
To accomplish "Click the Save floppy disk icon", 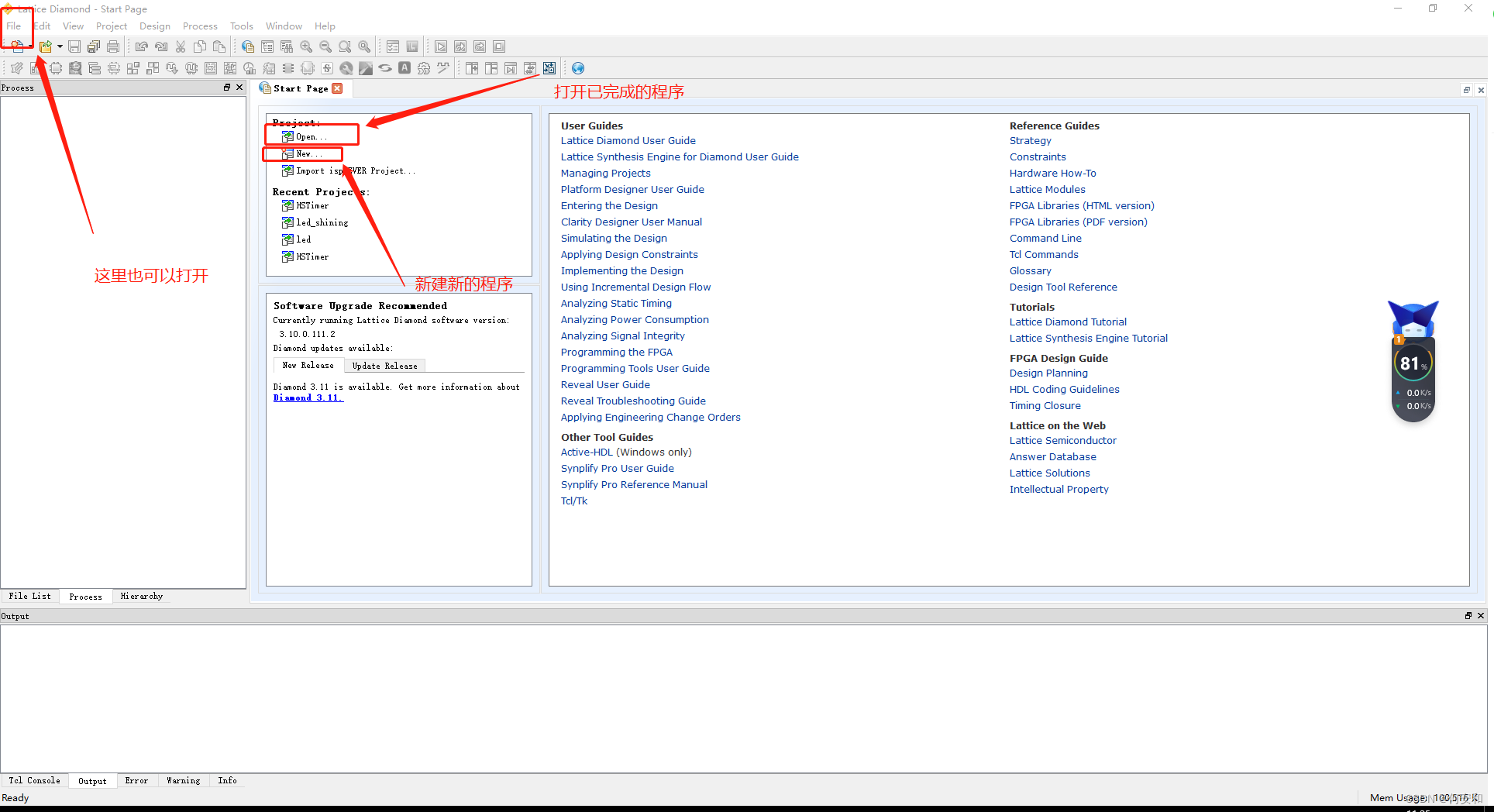I will pyautogui.click(x=74, y=46).
